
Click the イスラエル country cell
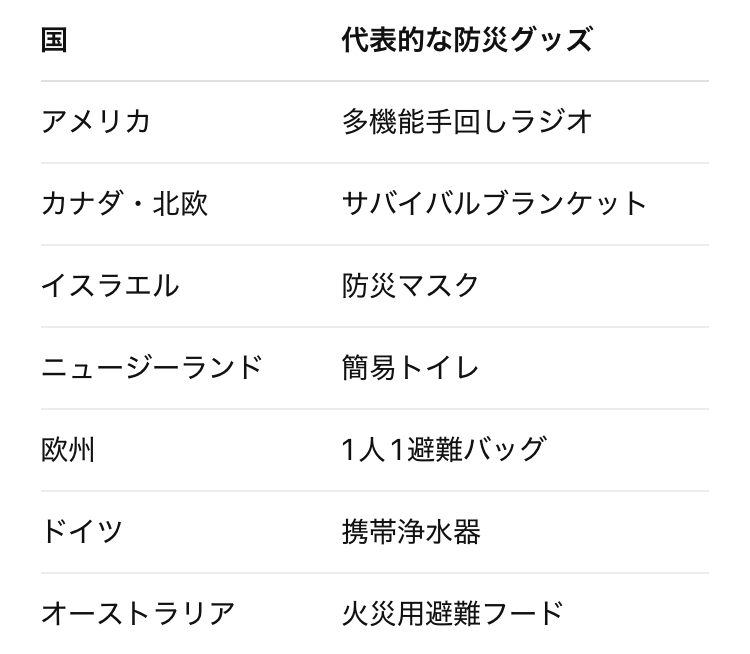(x=110, y=286)
